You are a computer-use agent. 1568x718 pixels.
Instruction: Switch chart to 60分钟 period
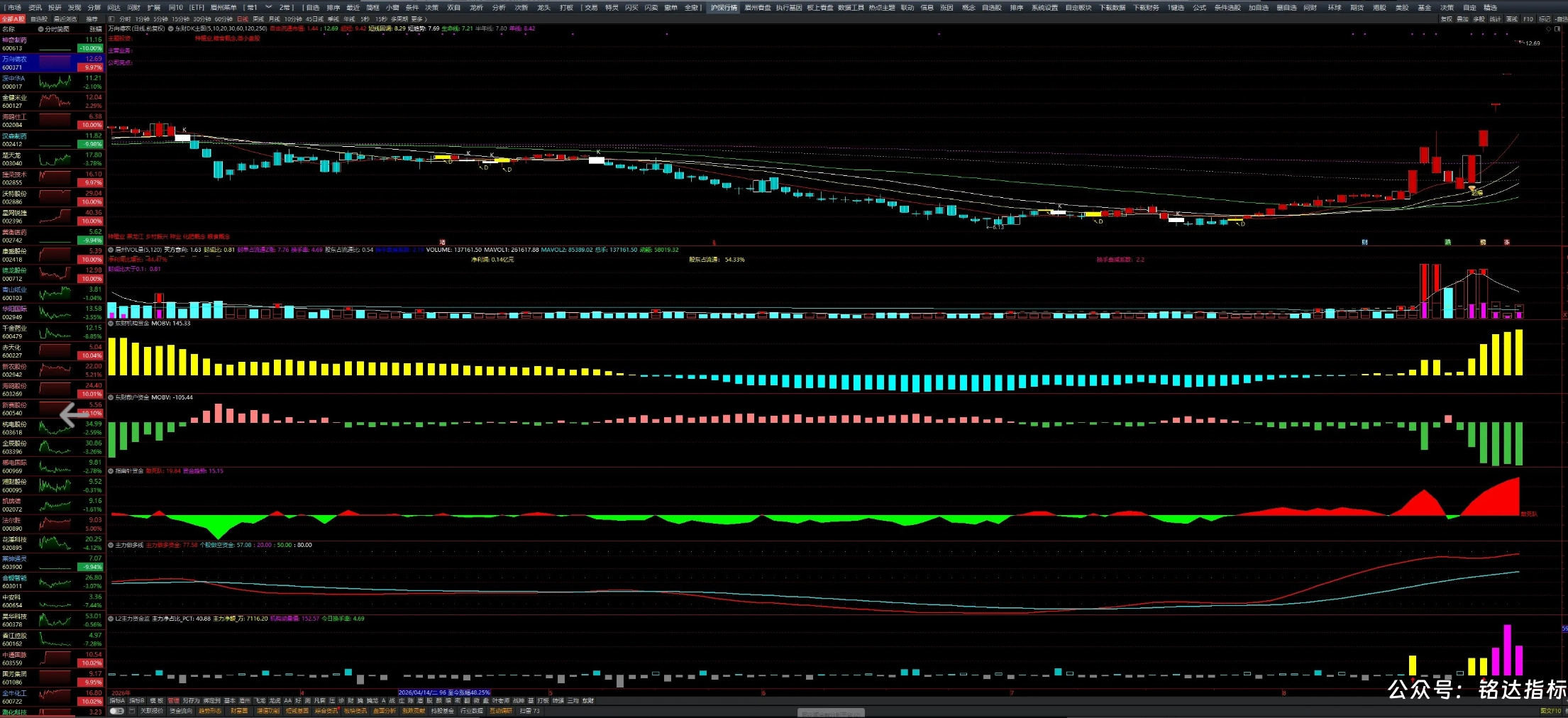pyautogui.click(x=224, y=19)
